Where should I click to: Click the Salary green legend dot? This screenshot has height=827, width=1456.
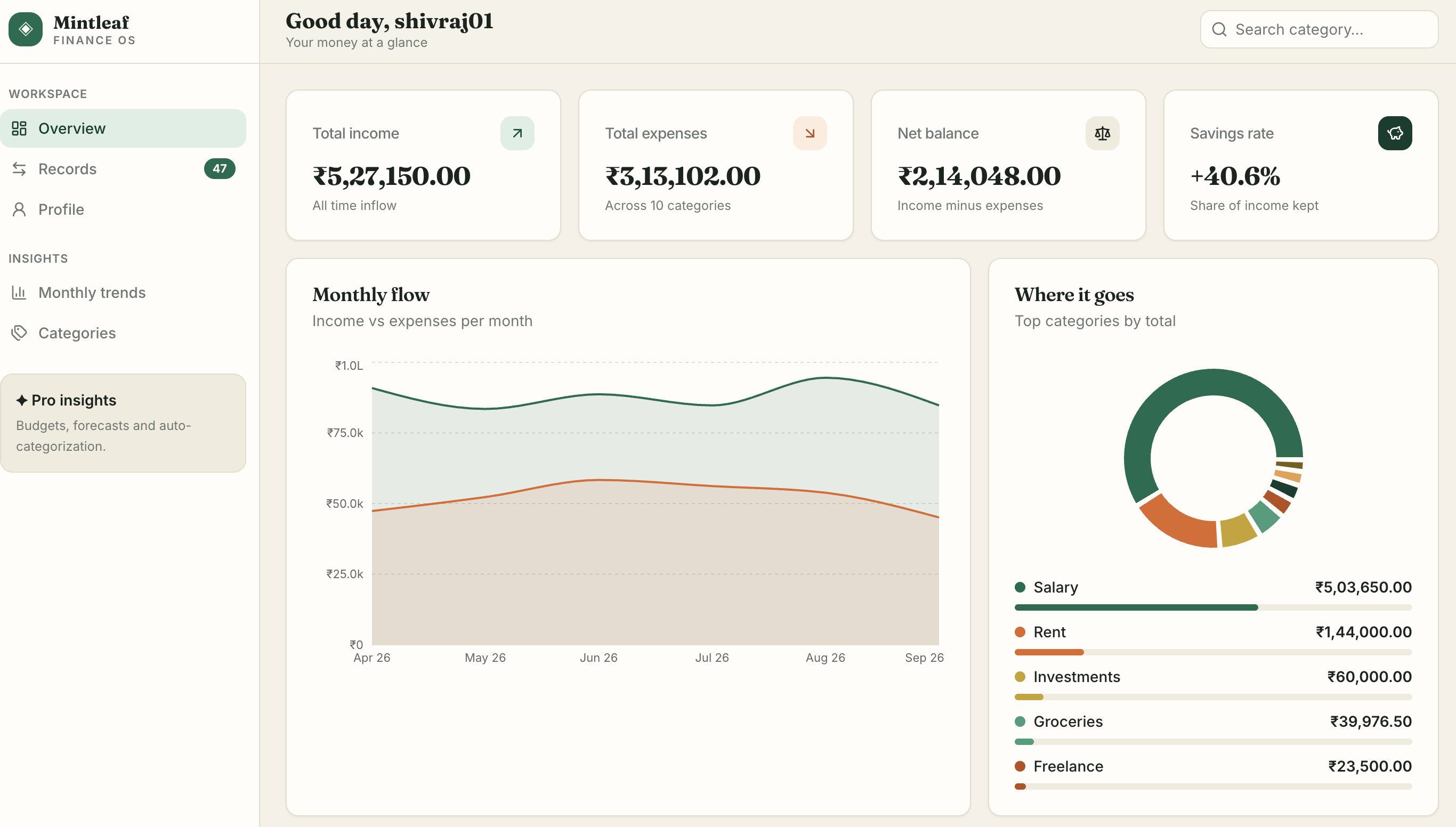(x=1020, y=587)
